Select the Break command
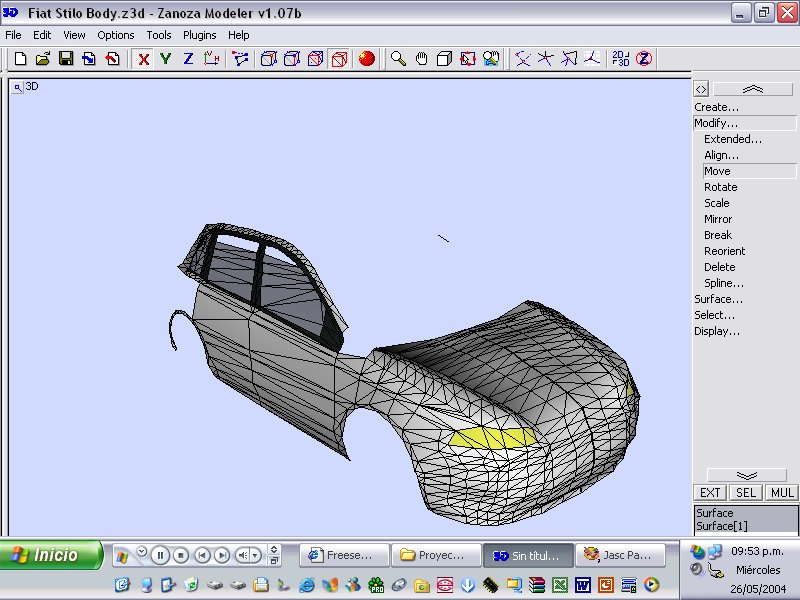This screenshot has height=600, width=800. tap(718, 235)
